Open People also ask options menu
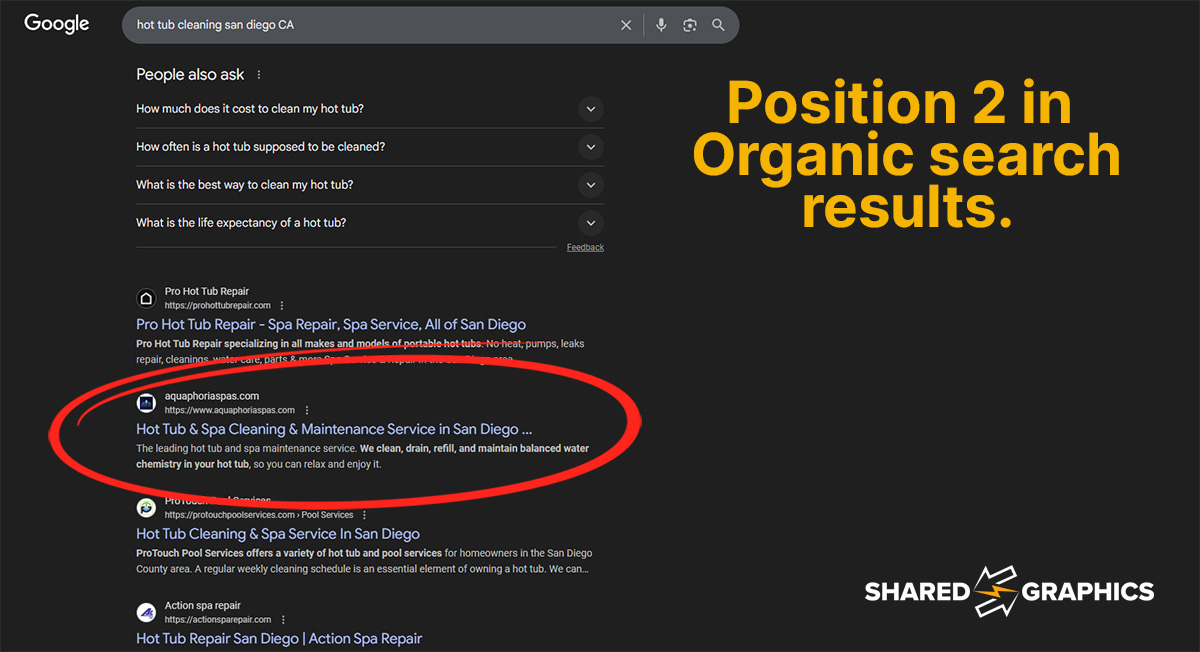 tap(259, 75)
